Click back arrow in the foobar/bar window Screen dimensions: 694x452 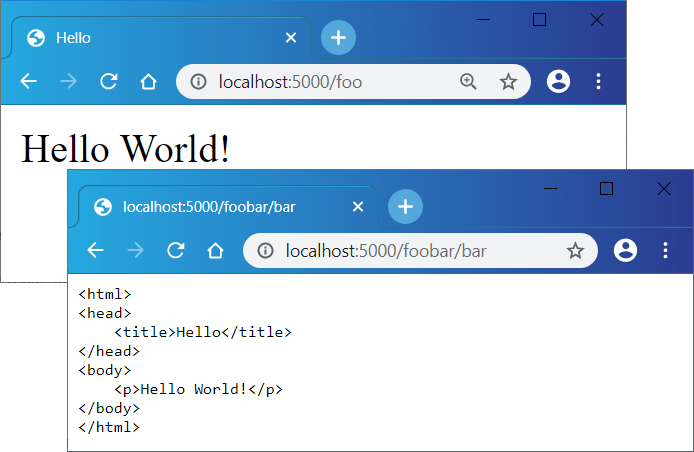tap(96, 251)
